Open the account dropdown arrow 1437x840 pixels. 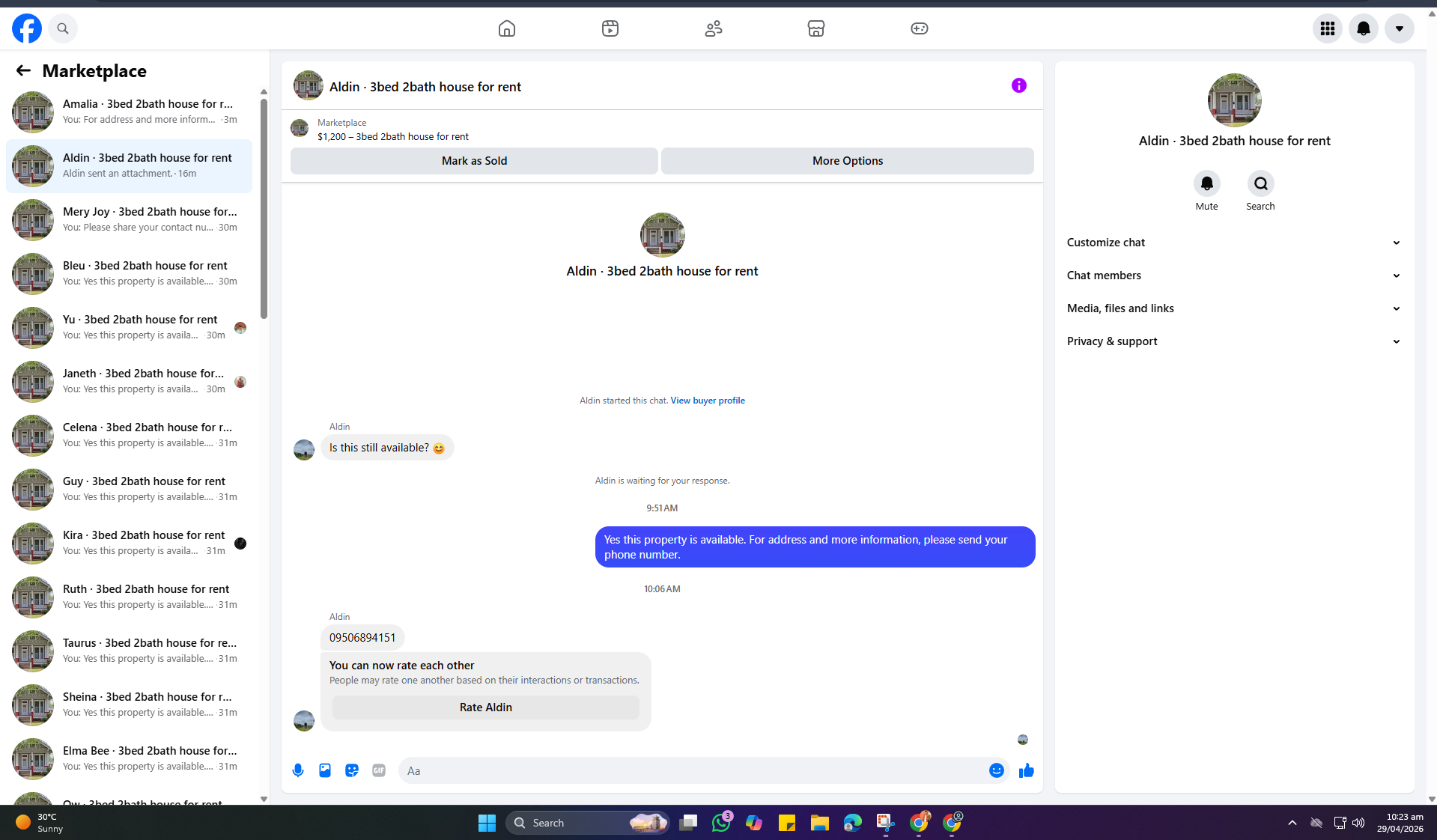pos(1400,28)
